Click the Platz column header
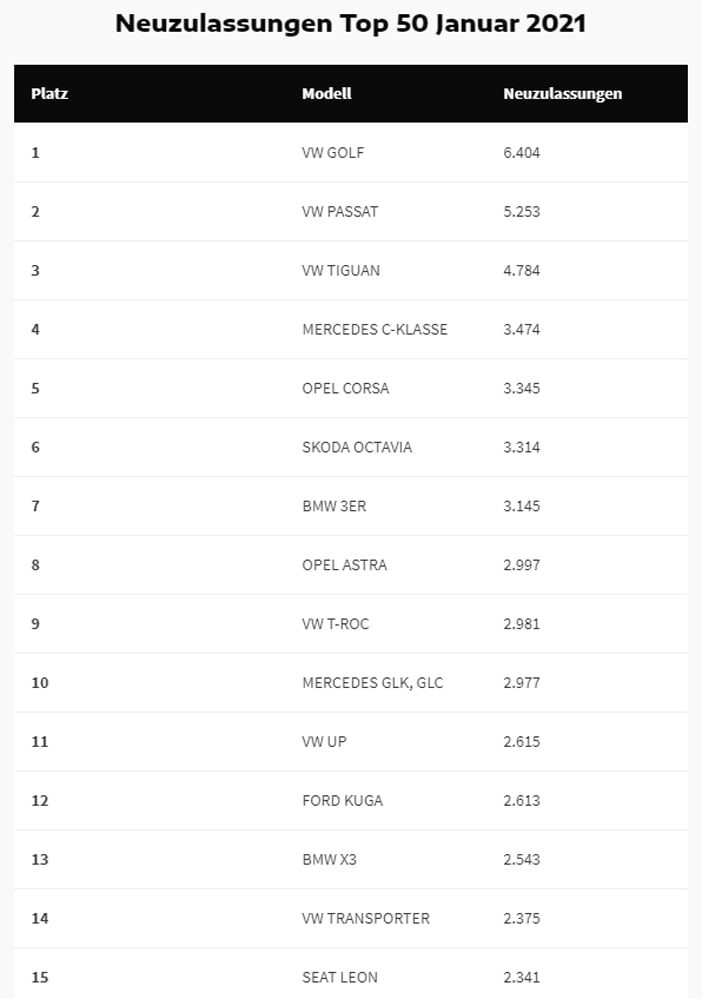The height and width of the screenshot is (999, 702). (x=49, y=94)
